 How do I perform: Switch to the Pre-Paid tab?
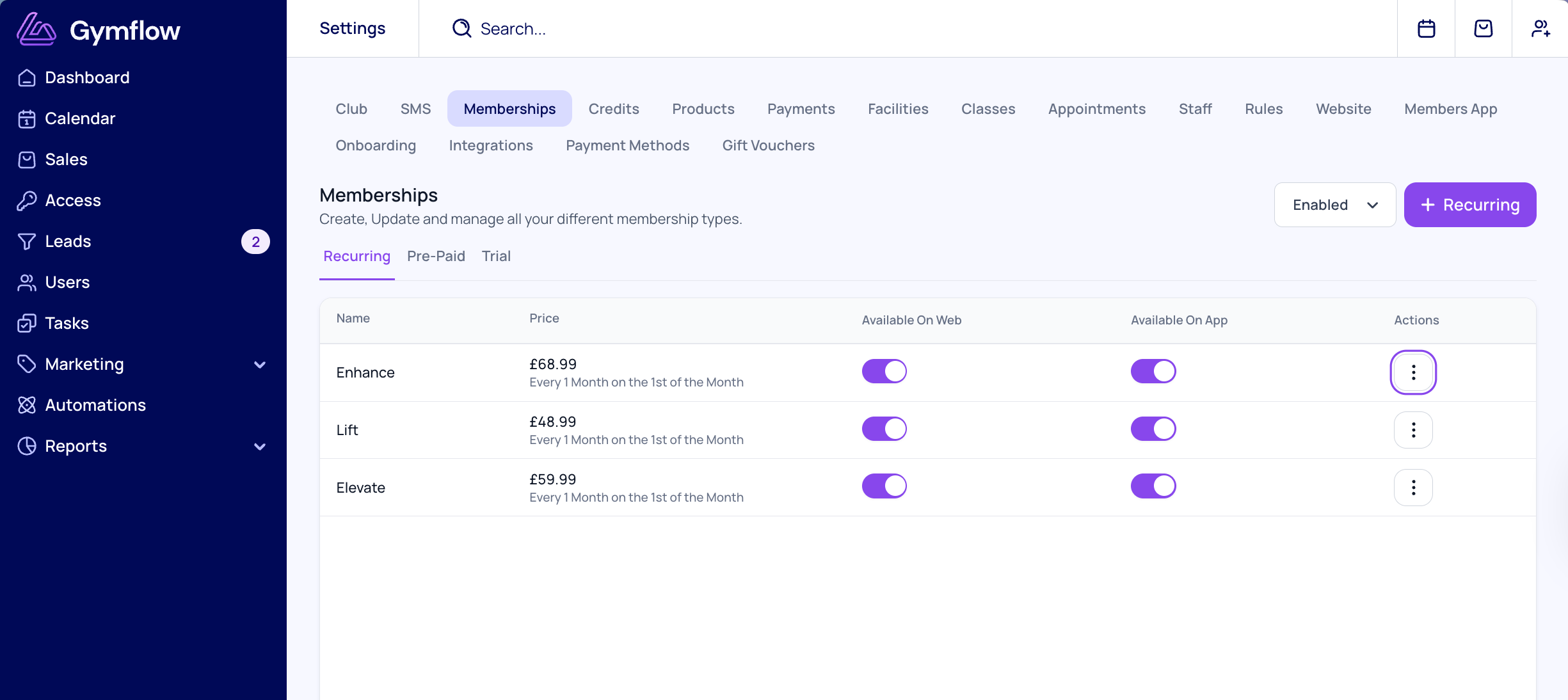pos(436,256)
